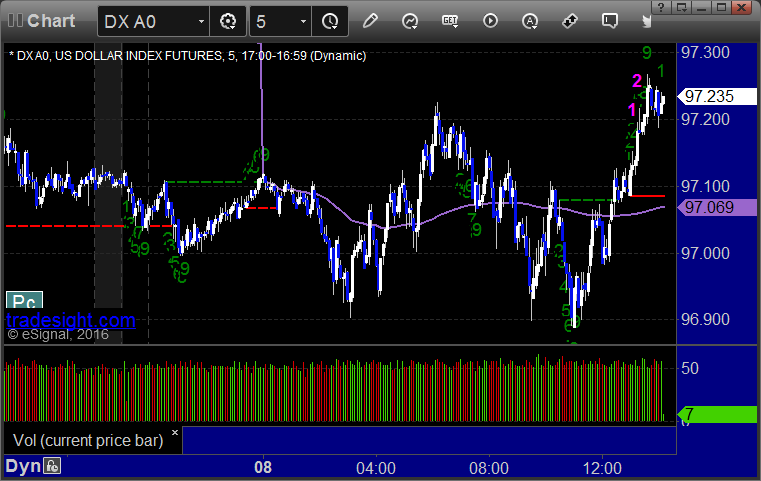Click the chart title DX A0 description text
761x481 pixels.
pyautogui.click(x=188, y=55)
